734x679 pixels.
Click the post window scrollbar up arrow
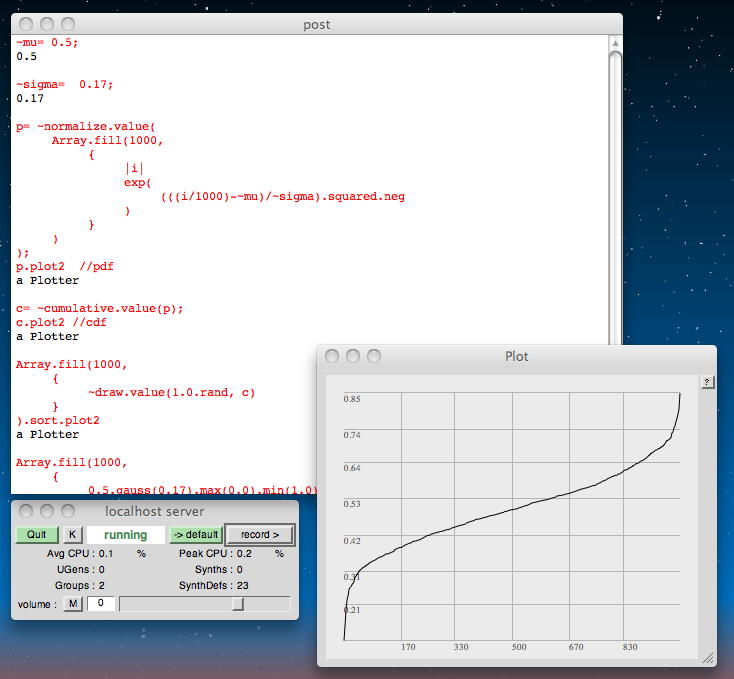tap(615, 42)
